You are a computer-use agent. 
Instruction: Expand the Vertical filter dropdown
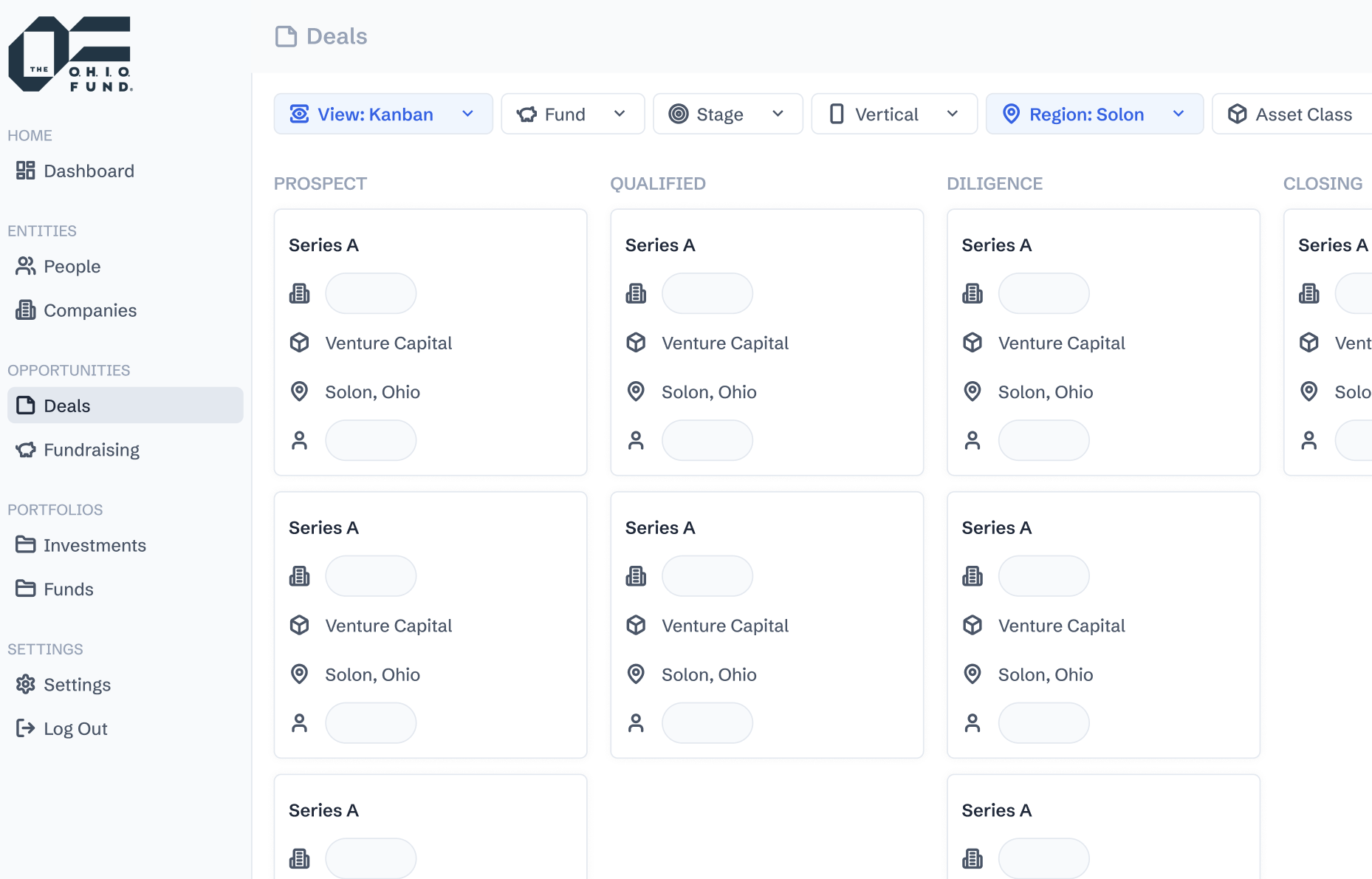[x=893, y=114]
